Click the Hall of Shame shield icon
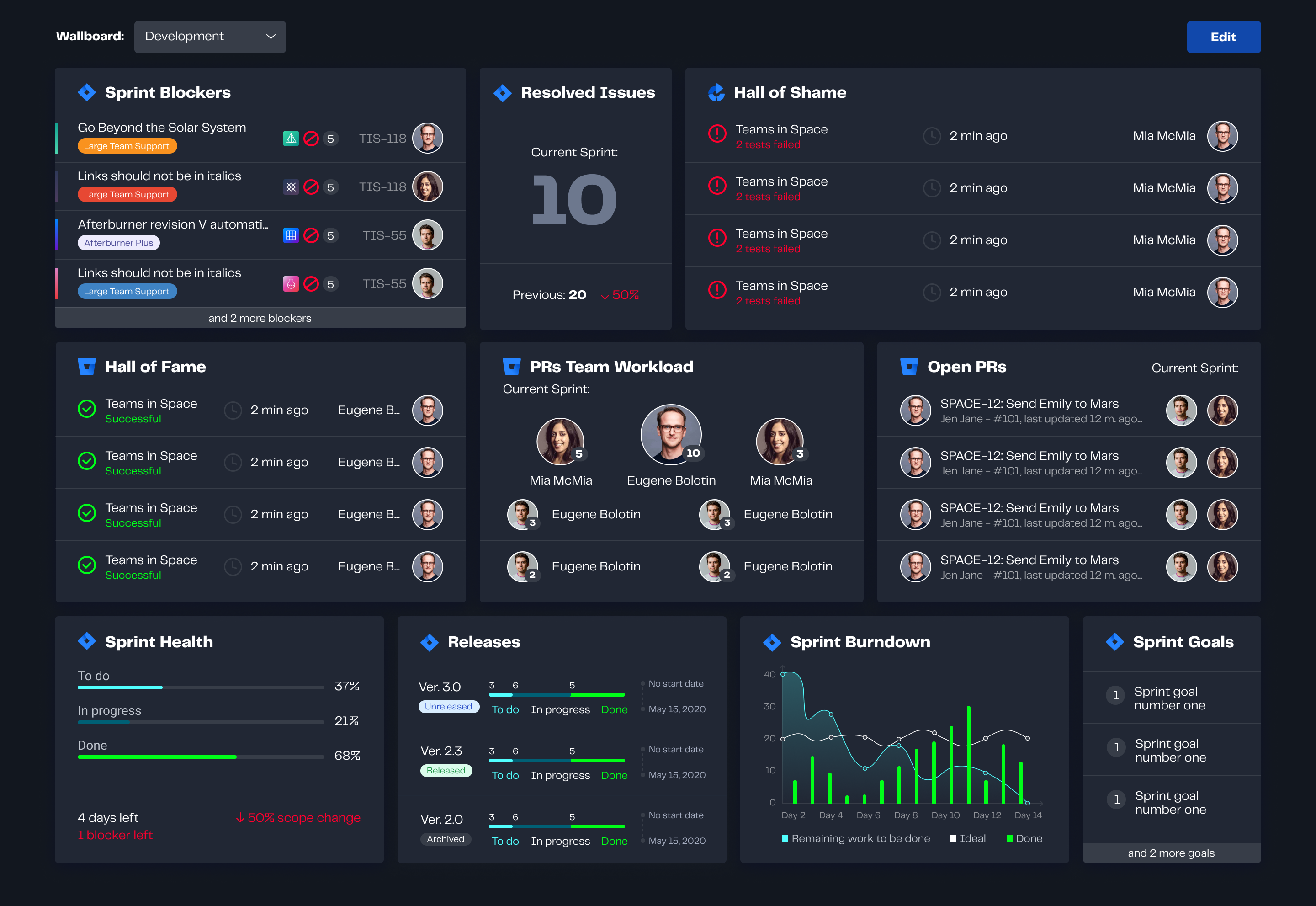This screenshot has width=1316, height=906. pyautogui.click(x=717, y=92)
